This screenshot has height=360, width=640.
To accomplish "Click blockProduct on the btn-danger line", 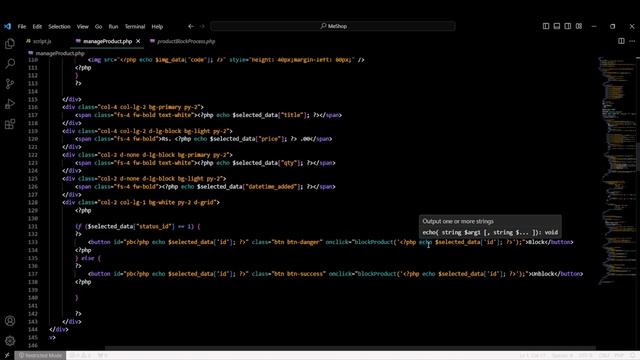I will click(373, 242).
